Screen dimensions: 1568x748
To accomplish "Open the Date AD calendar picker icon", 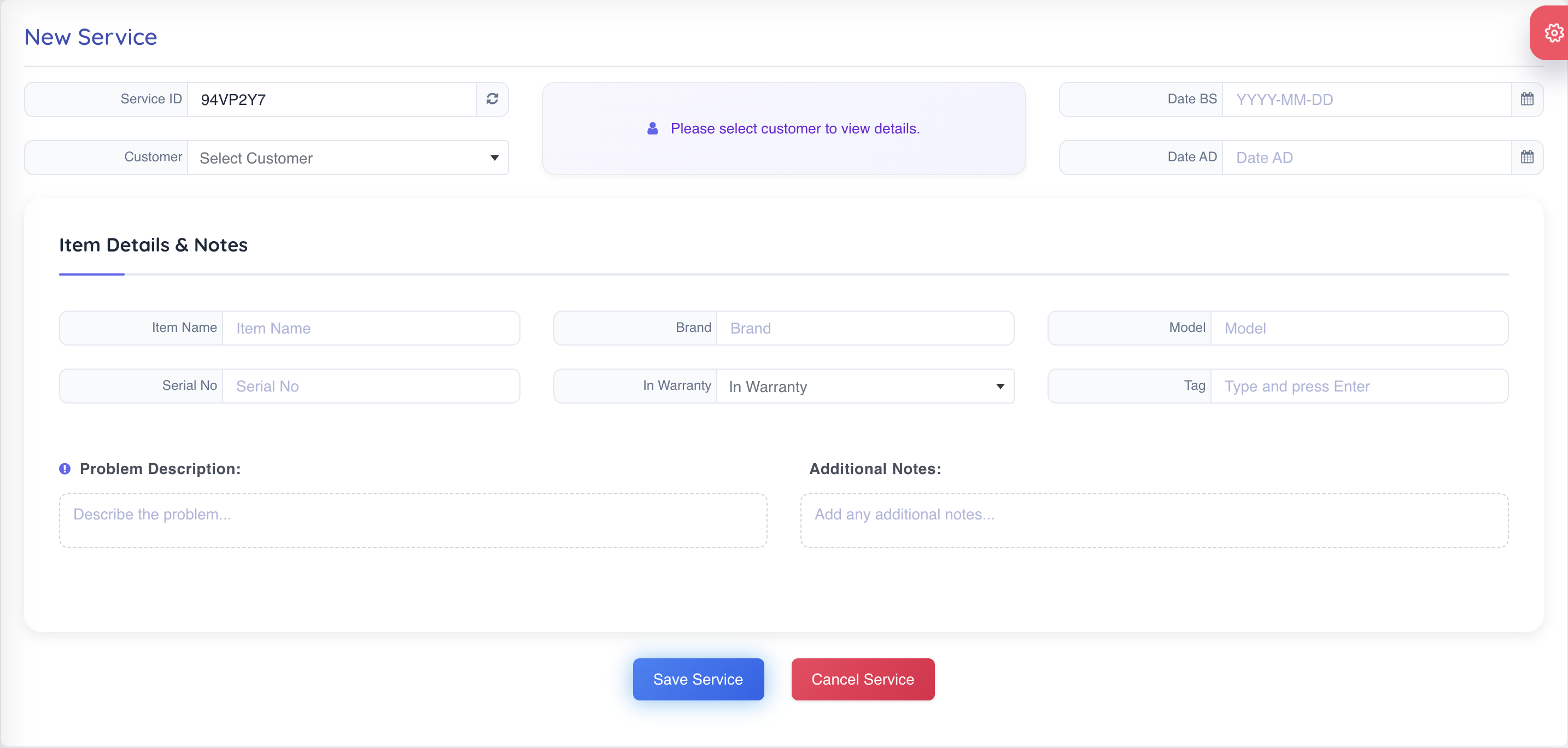I will click(1526, 157).
